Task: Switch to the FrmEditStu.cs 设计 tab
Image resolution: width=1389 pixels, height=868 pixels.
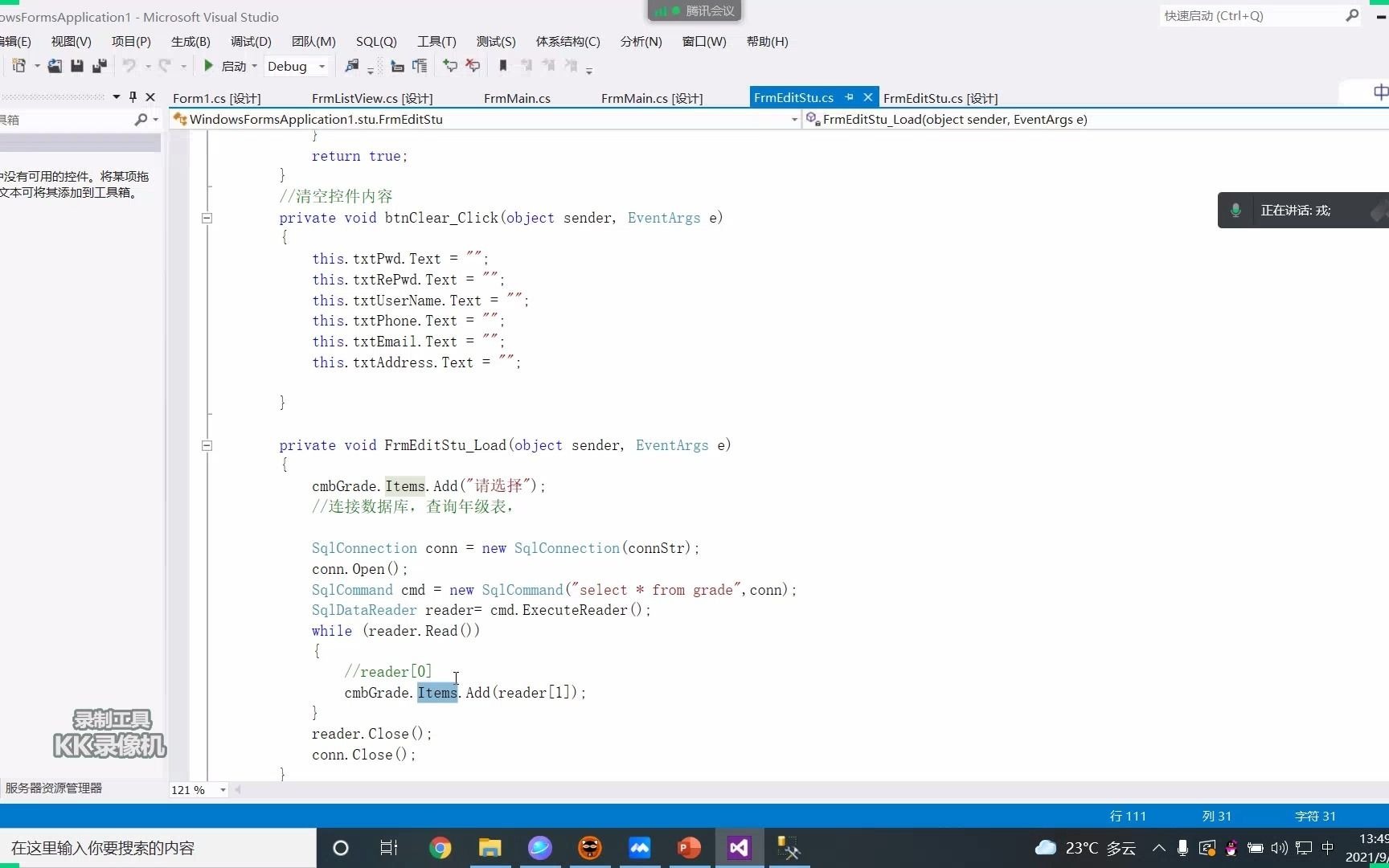Action: coord(940,97)
